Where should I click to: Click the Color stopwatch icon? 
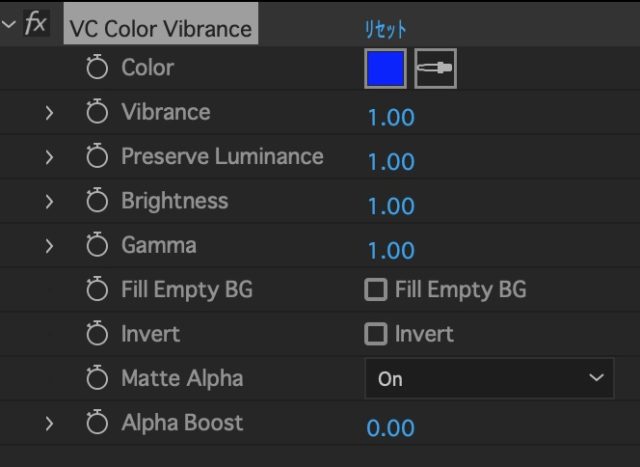[x=96, y=68]
